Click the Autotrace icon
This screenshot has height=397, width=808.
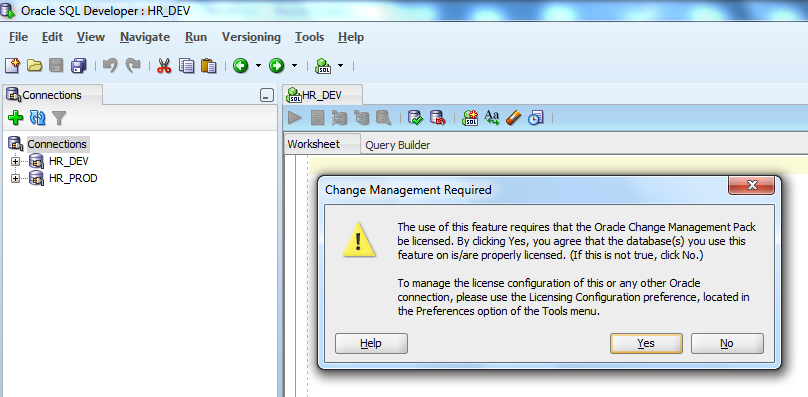pos(362,118)
